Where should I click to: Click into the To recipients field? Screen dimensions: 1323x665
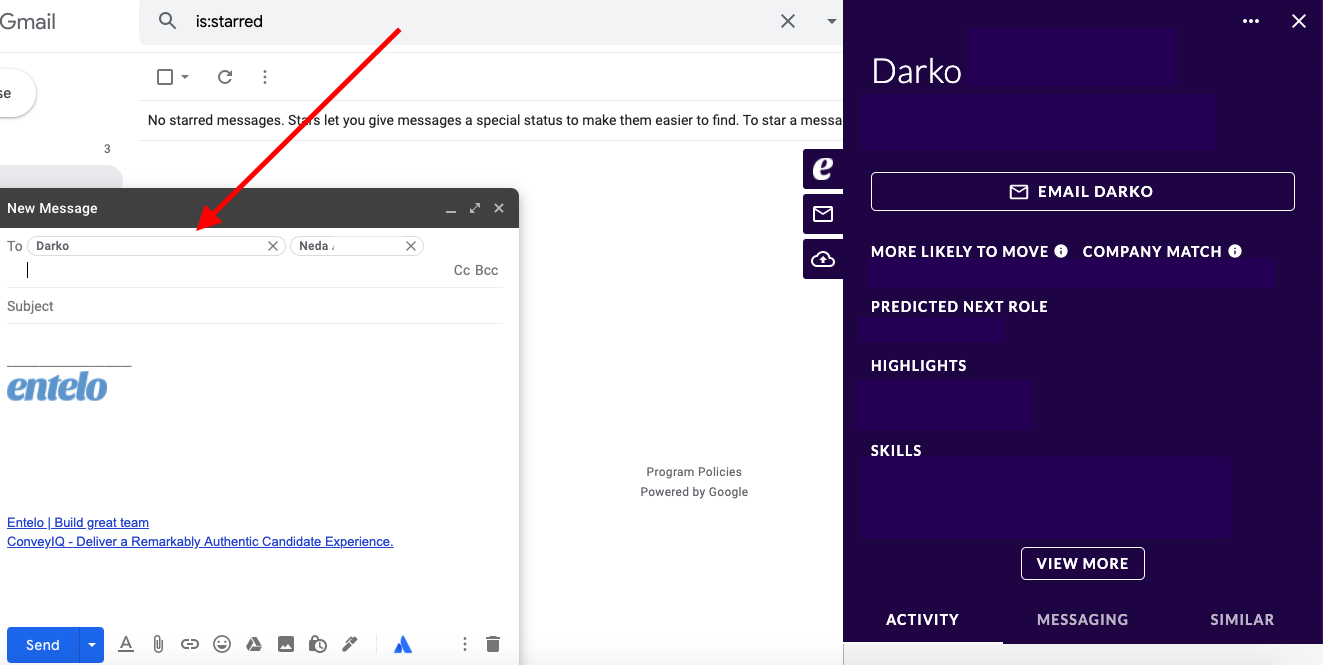(238, 270)
